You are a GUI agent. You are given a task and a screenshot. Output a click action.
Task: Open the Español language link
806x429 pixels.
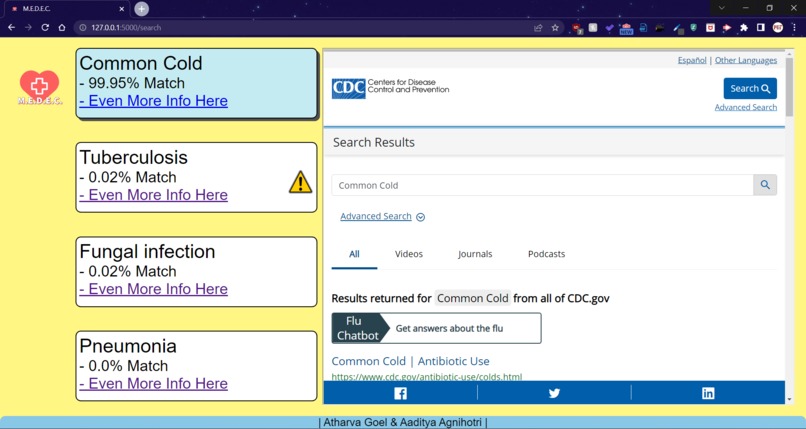(692, 60)
